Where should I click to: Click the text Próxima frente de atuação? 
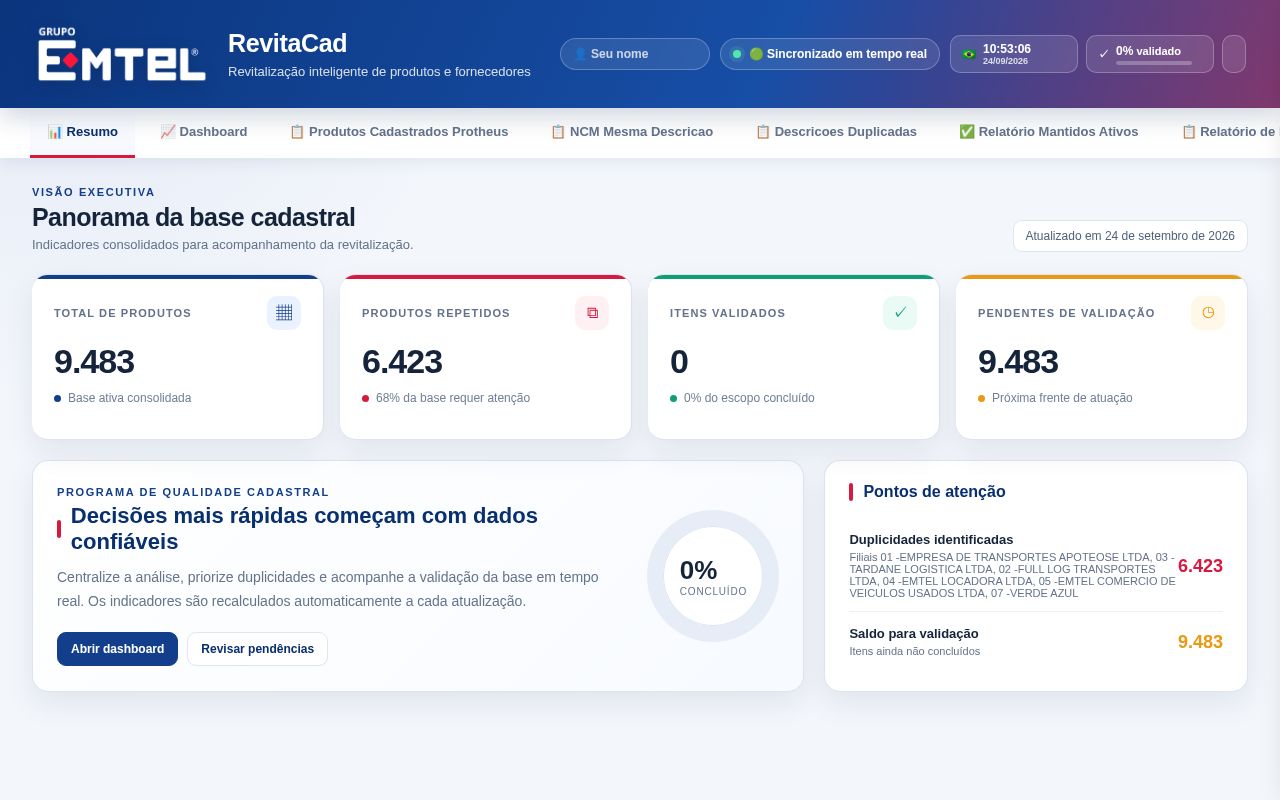pyautogui.click(x=1062, y=398)
